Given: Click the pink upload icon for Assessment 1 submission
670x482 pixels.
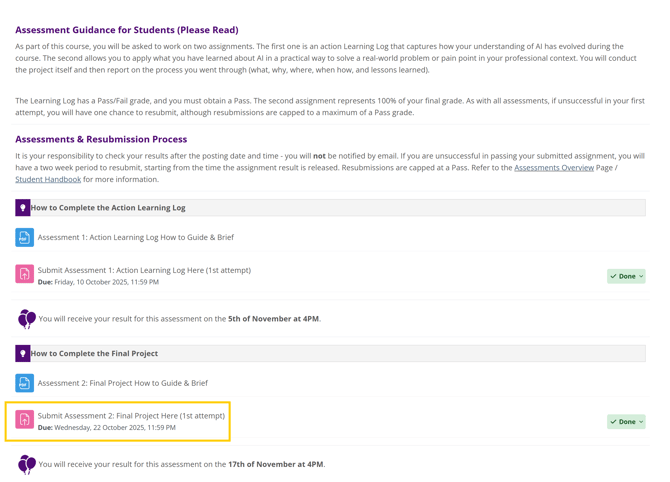Looking at the screenshot, I should tap(24, 275).
